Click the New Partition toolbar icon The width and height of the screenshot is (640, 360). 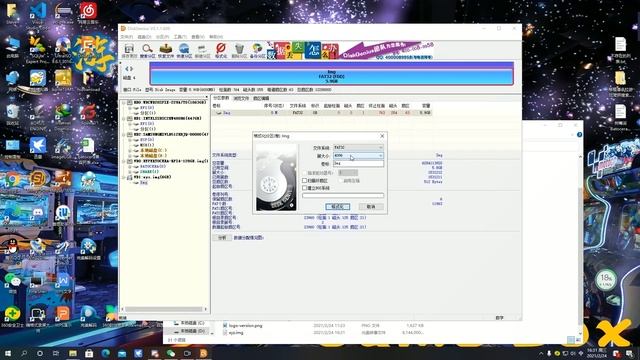point(202,50)
